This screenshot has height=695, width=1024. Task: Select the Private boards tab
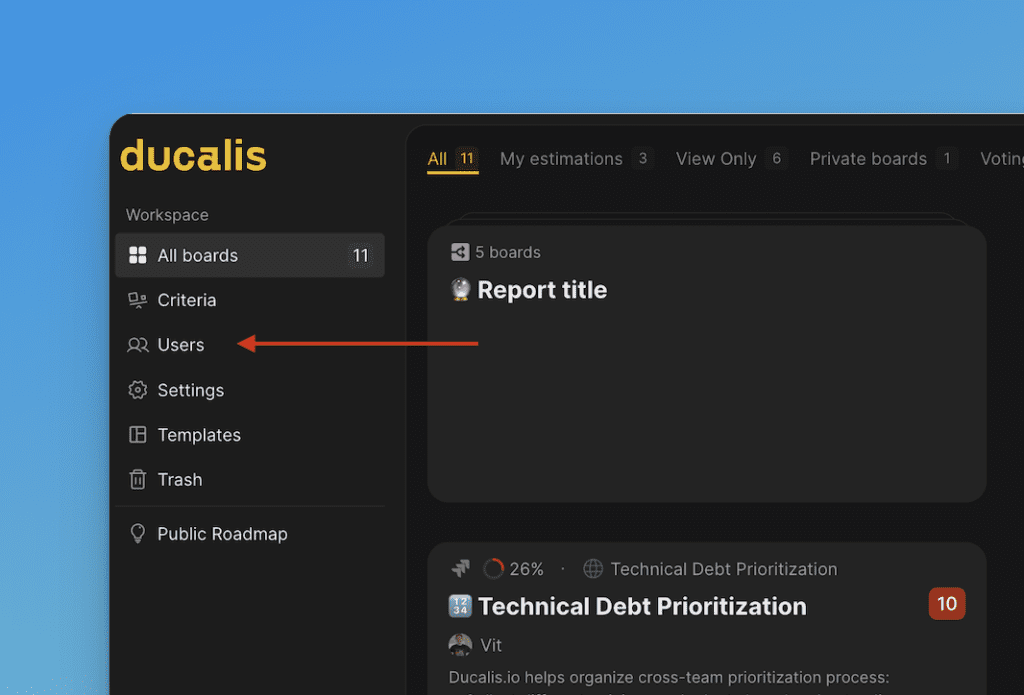click(868, 159)
